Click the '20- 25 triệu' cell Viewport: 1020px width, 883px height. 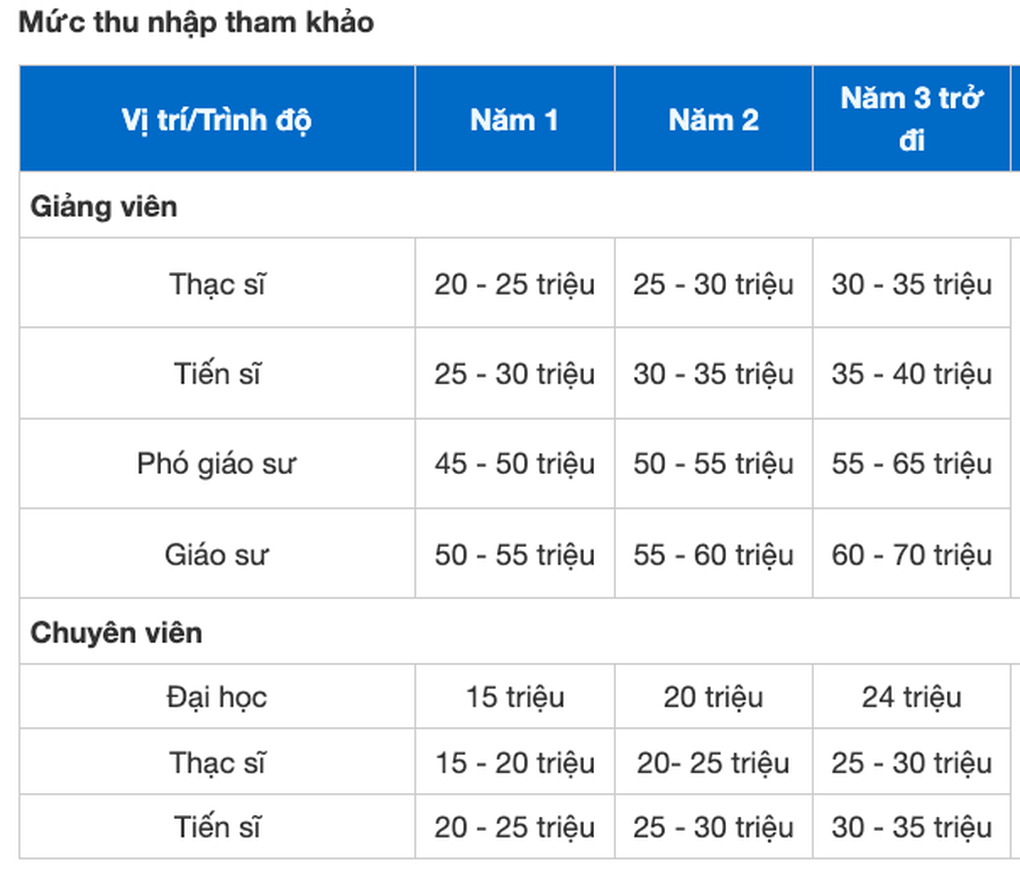point(714,762)
